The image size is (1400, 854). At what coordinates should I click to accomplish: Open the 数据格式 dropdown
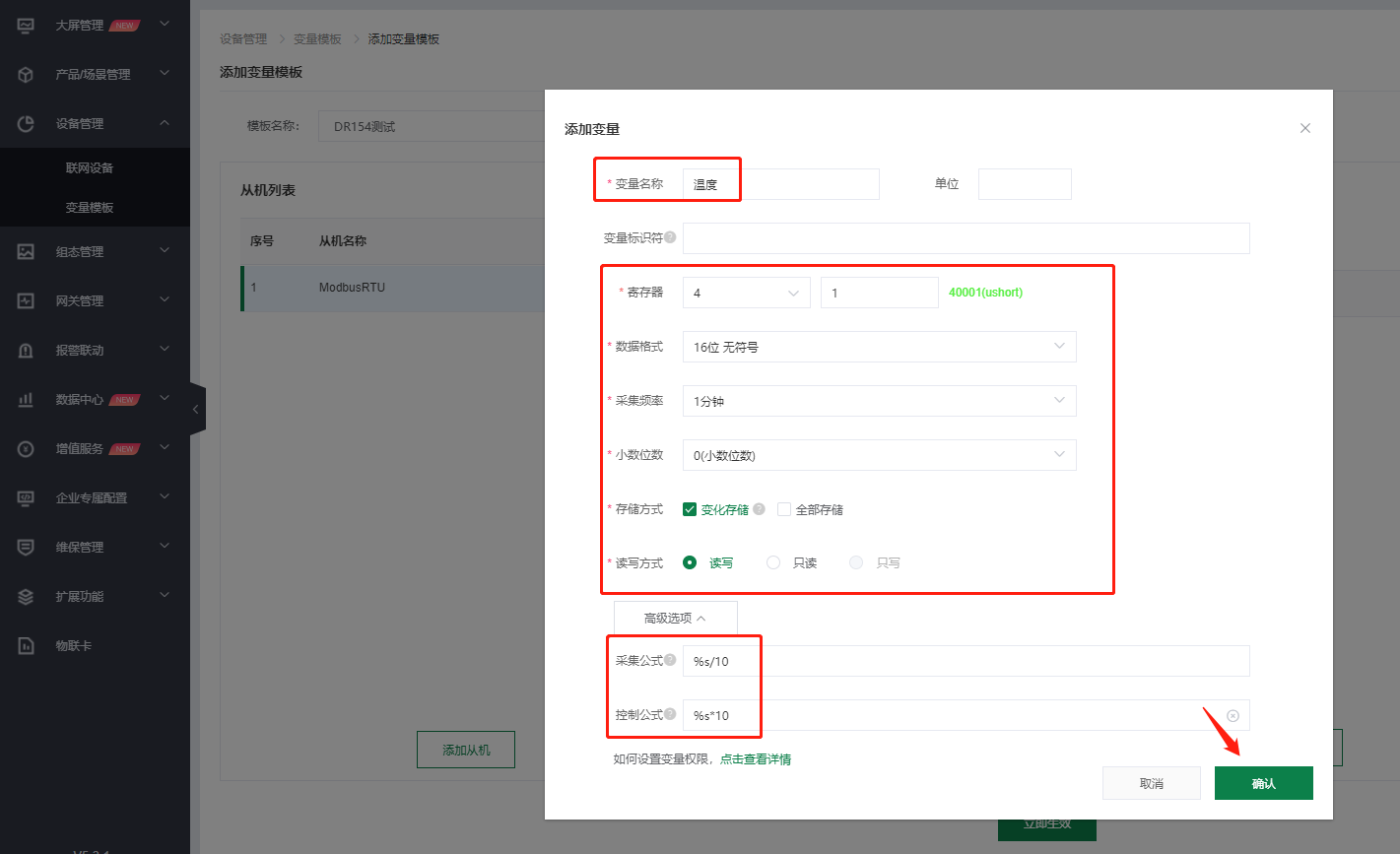pyautogui.click(x=879, y=347)
